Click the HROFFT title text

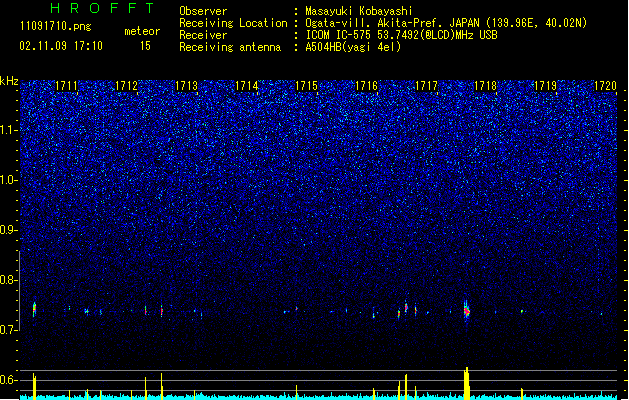tap(103, 8)
